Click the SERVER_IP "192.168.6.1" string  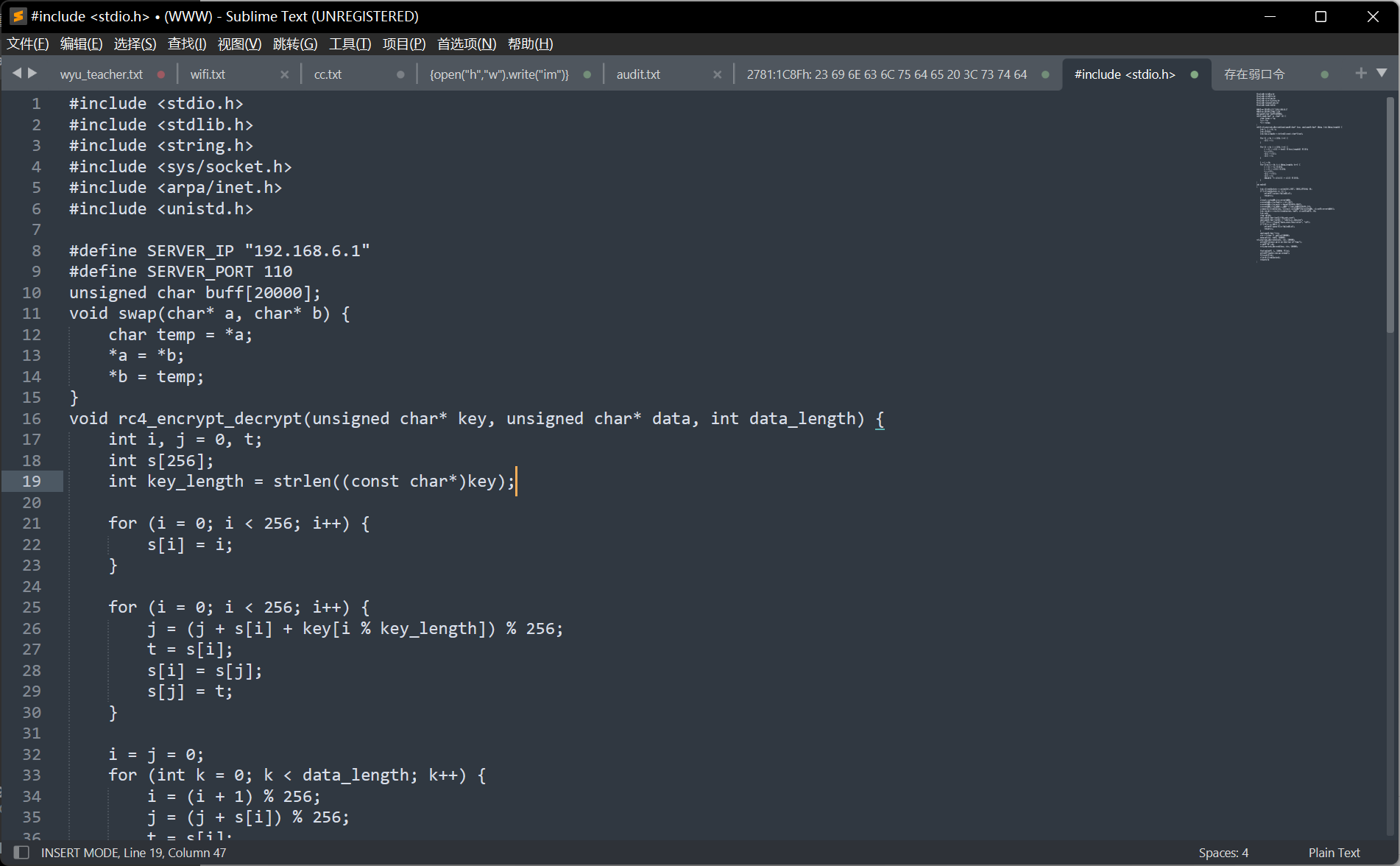[x=308, y=250]
